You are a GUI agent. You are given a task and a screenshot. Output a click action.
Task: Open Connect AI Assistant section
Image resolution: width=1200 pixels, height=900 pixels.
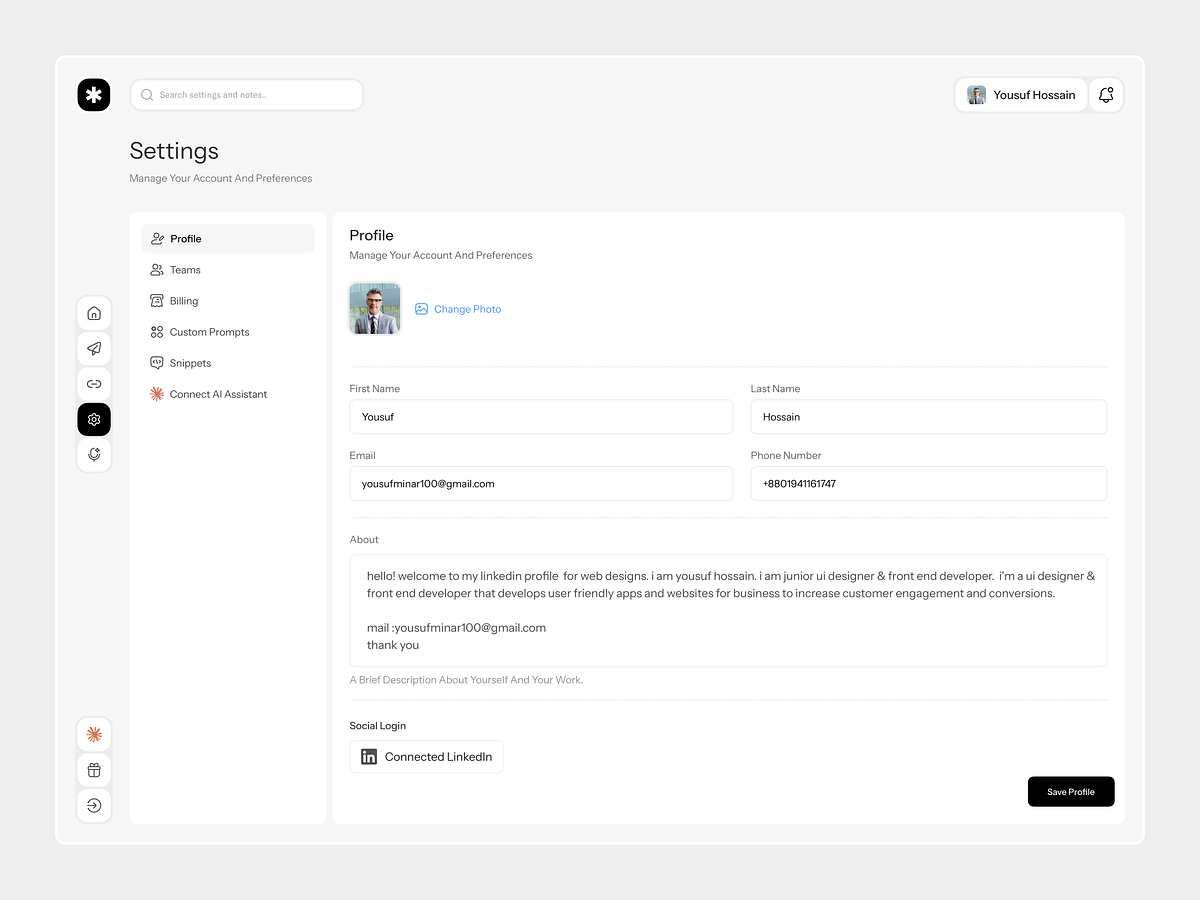[x=228, y=394]
